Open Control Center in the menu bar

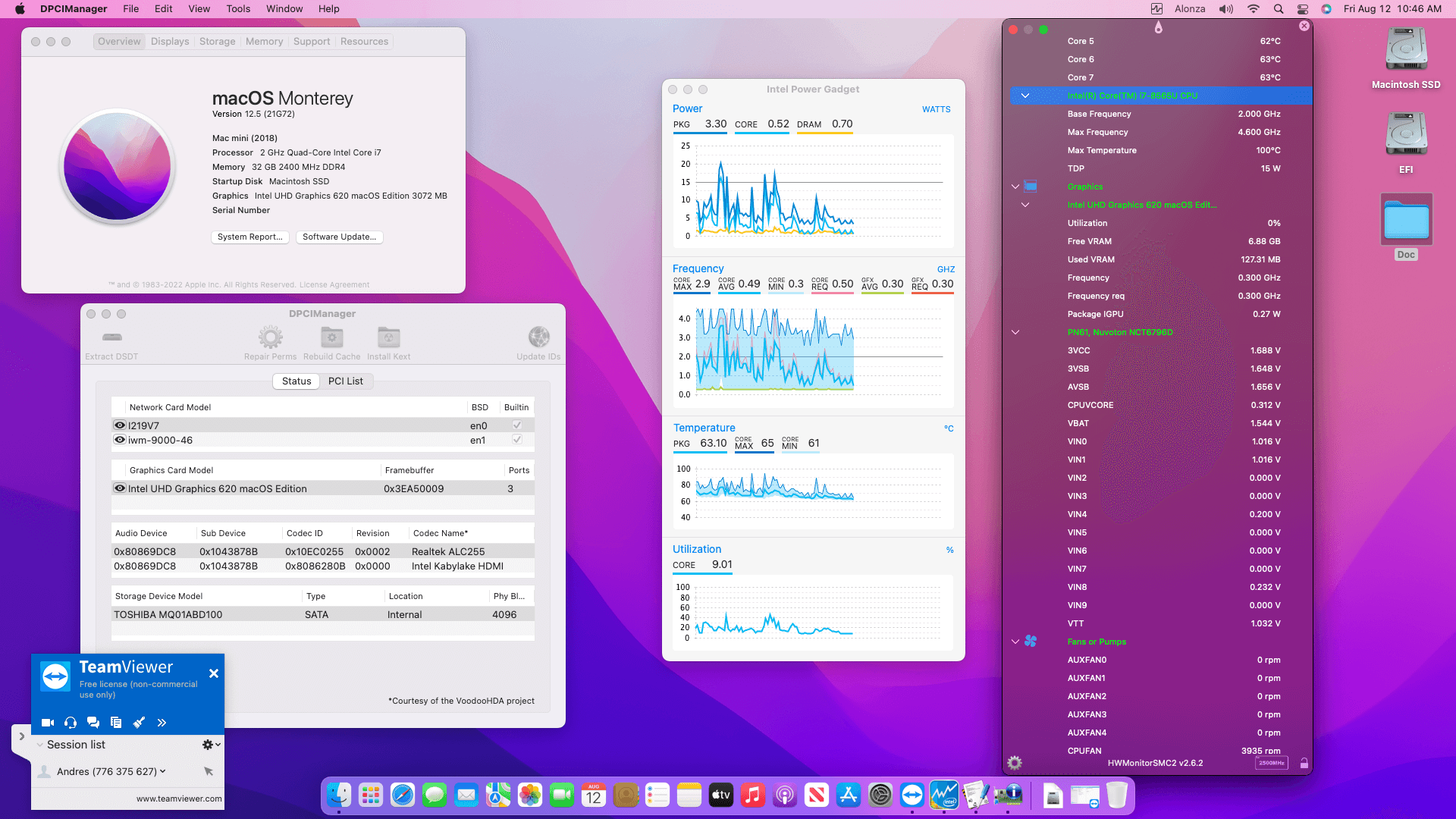[1303, 9]
